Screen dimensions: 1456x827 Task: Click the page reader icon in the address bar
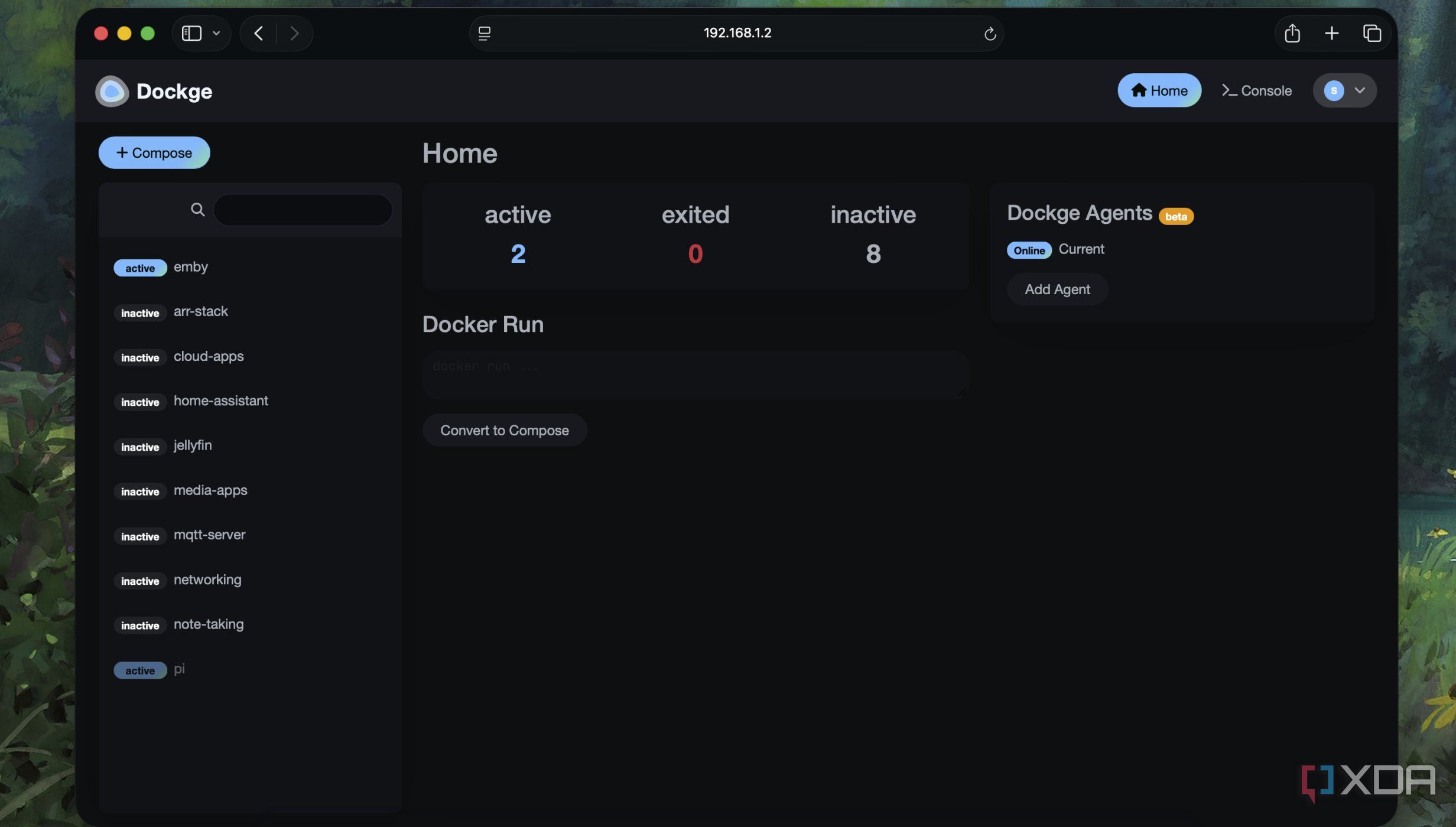[485, 33]
